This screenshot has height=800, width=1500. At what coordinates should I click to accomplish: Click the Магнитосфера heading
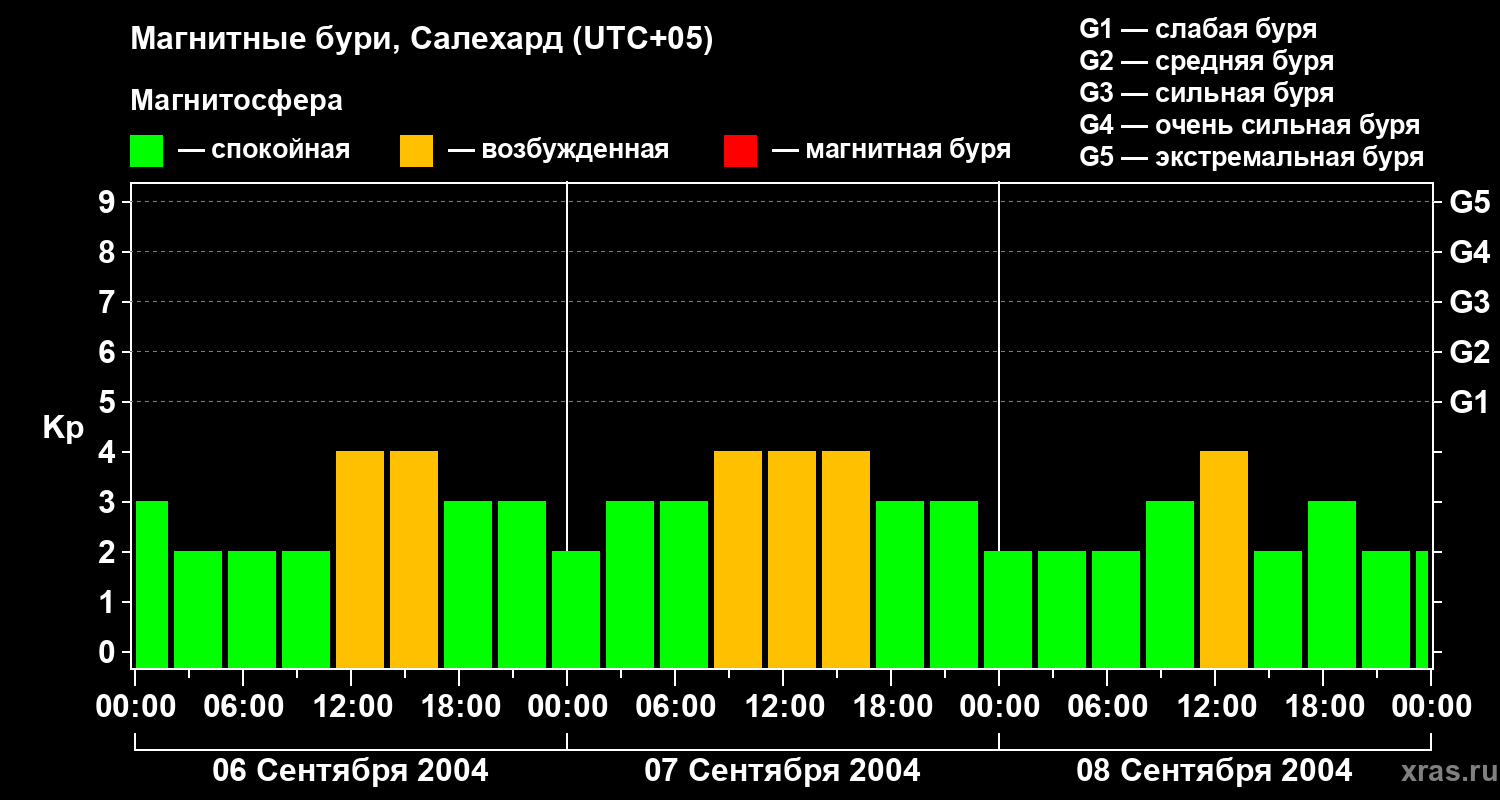click(237, 101)
